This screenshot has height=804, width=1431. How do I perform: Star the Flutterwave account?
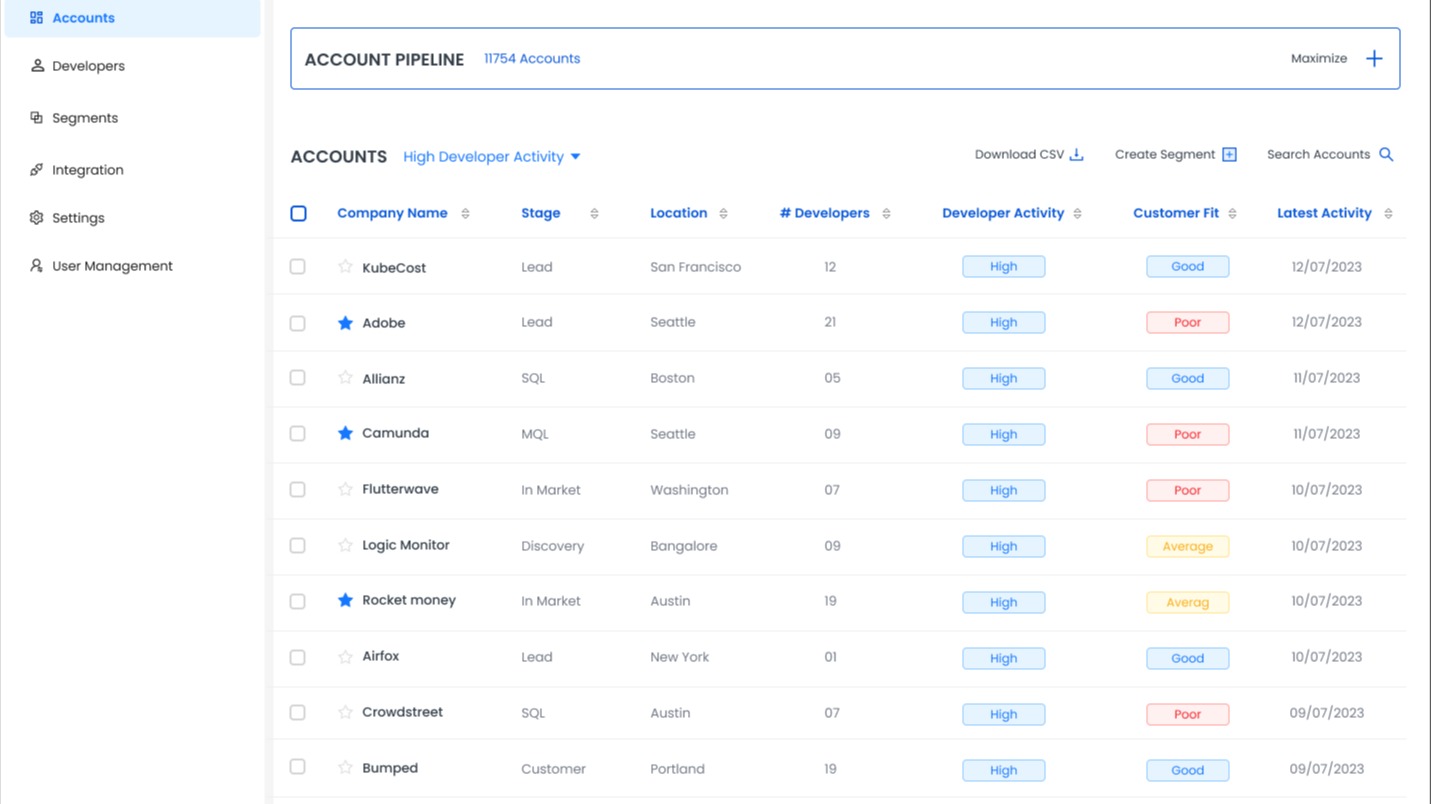[x=345, y=489]
